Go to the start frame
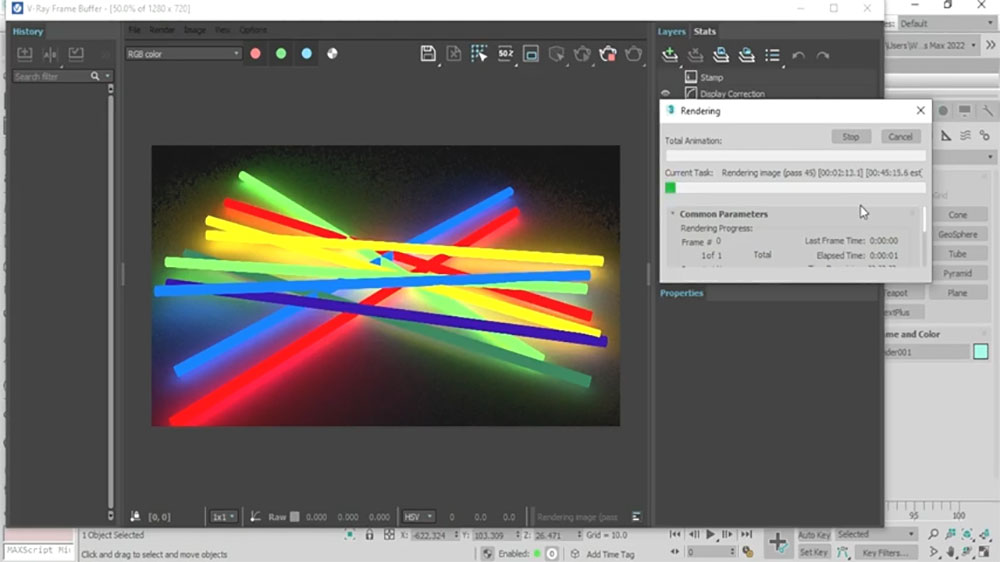Image resolution: width=1000 pixels, height=562 pixels. pos(675,535)
